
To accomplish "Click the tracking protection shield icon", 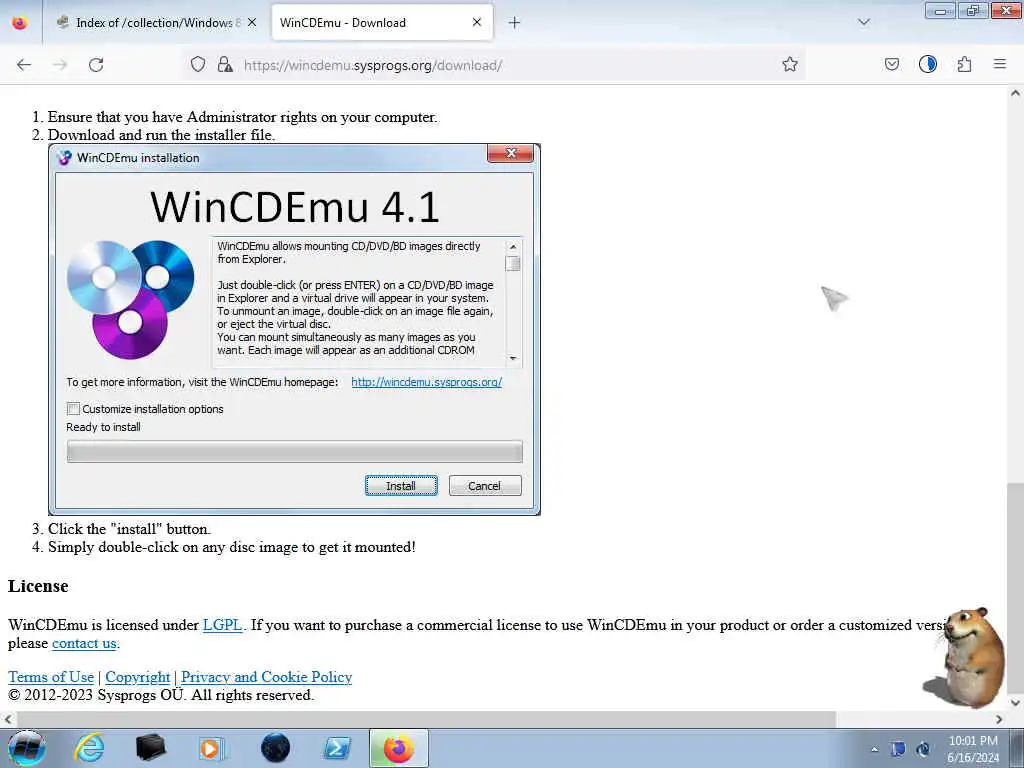I will (x=198, y=65).
